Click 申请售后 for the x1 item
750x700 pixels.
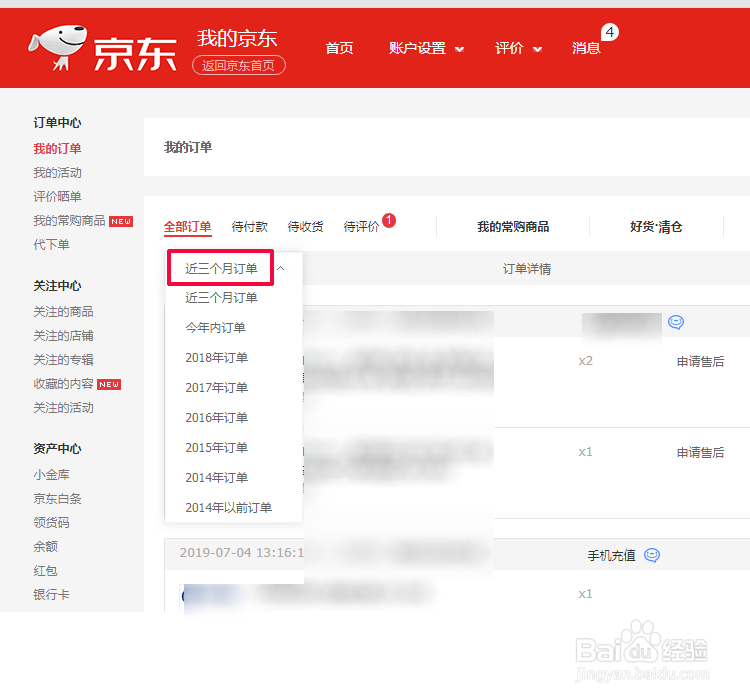(x=700, y=452)
